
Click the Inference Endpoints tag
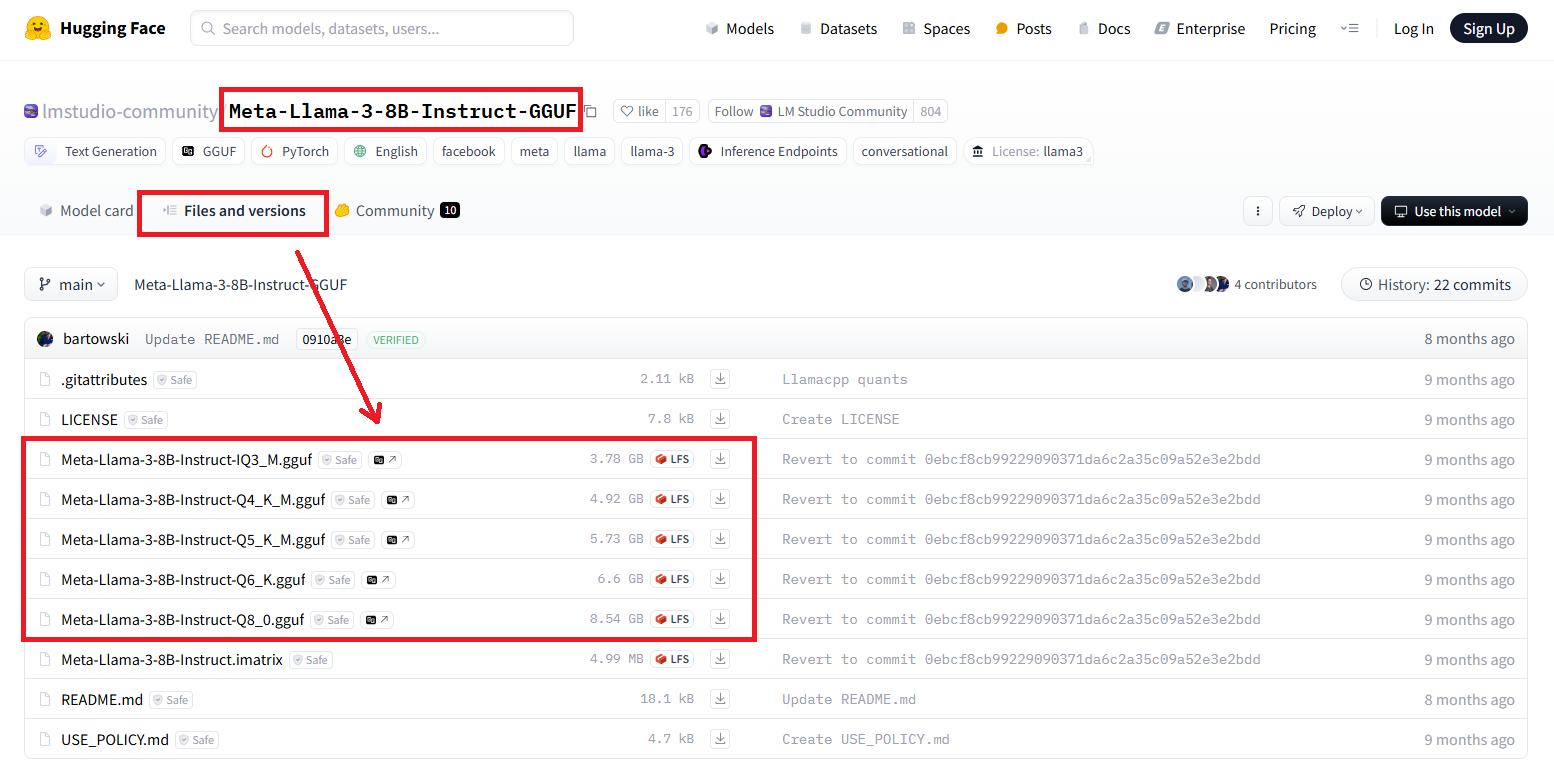click(x=768, y=151)
